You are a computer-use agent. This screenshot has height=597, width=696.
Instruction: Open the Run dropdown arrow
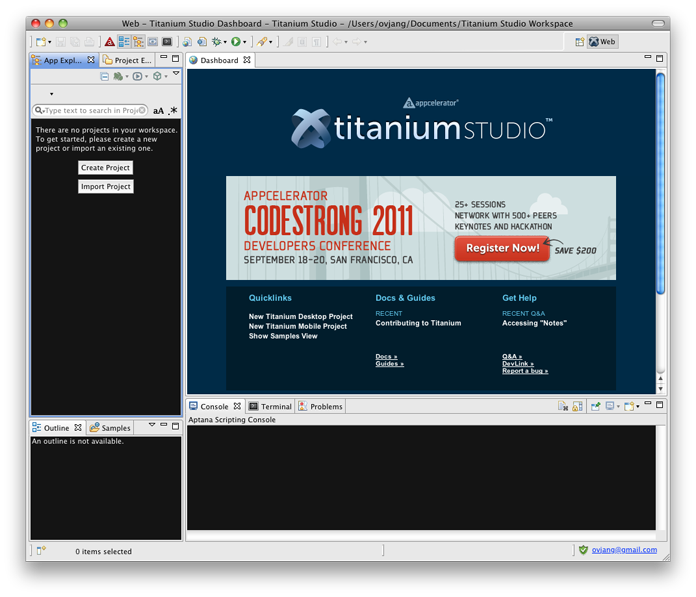tap(245, 42)
